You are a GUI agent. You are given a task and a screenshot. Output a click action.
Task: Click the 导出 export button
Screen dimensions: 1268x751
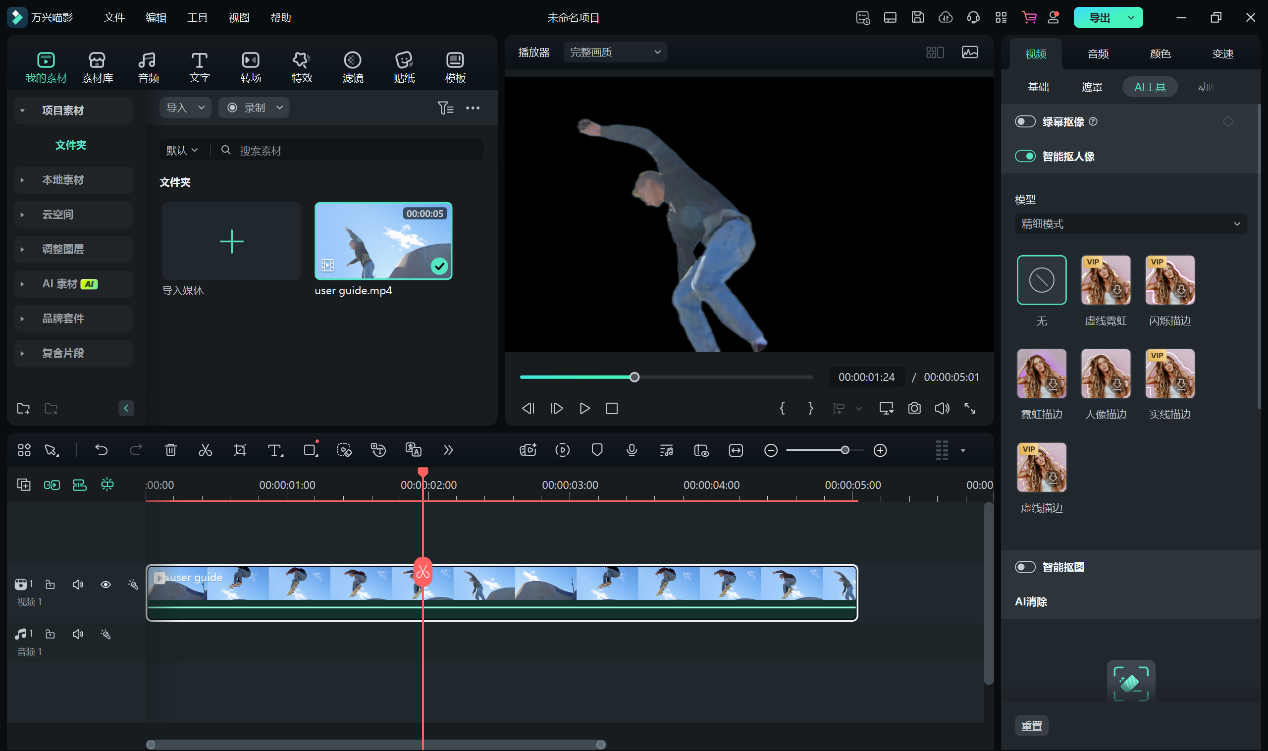[x=1099, y=18]
